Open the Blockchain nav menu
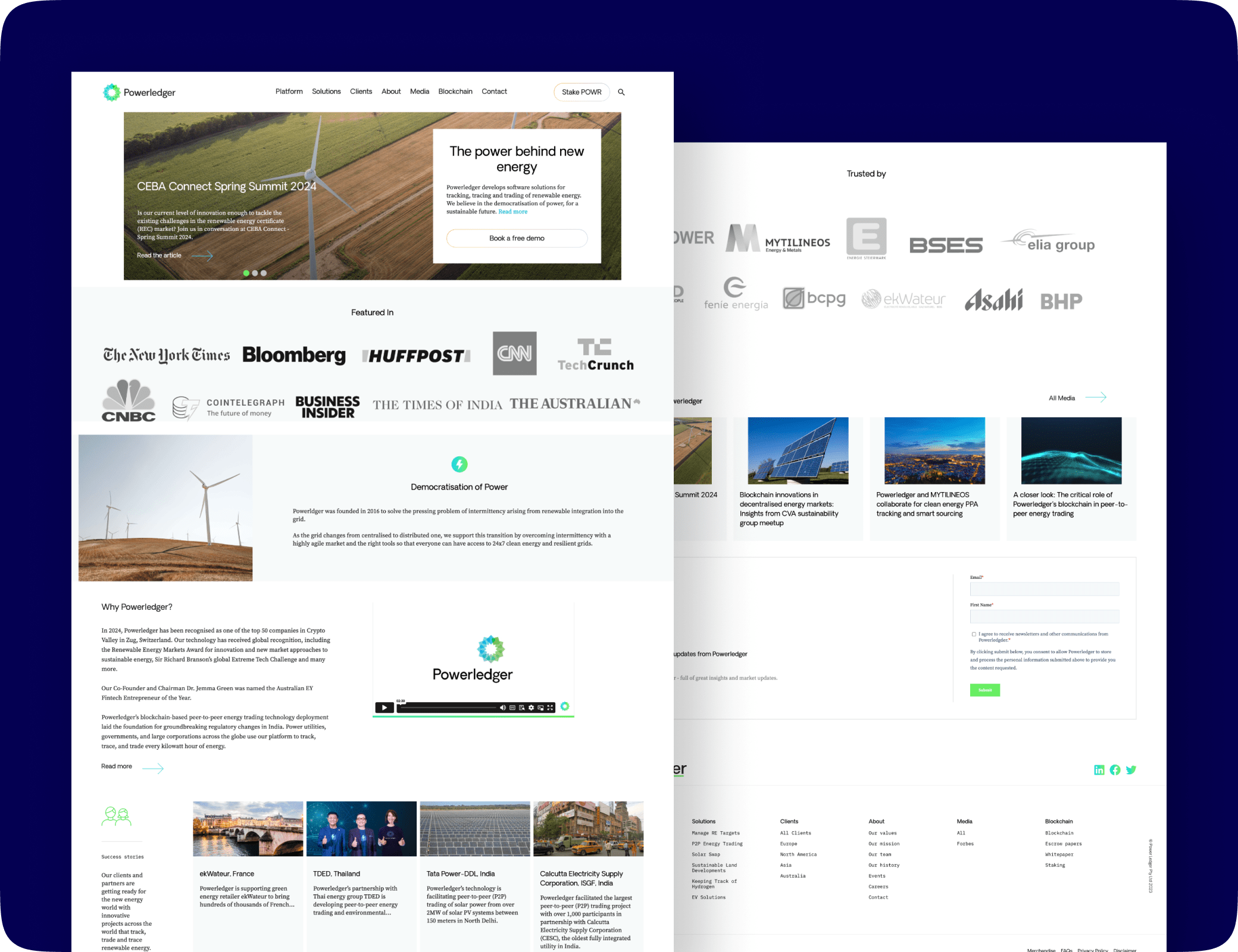1238x952 pixels. pos(455,92)
